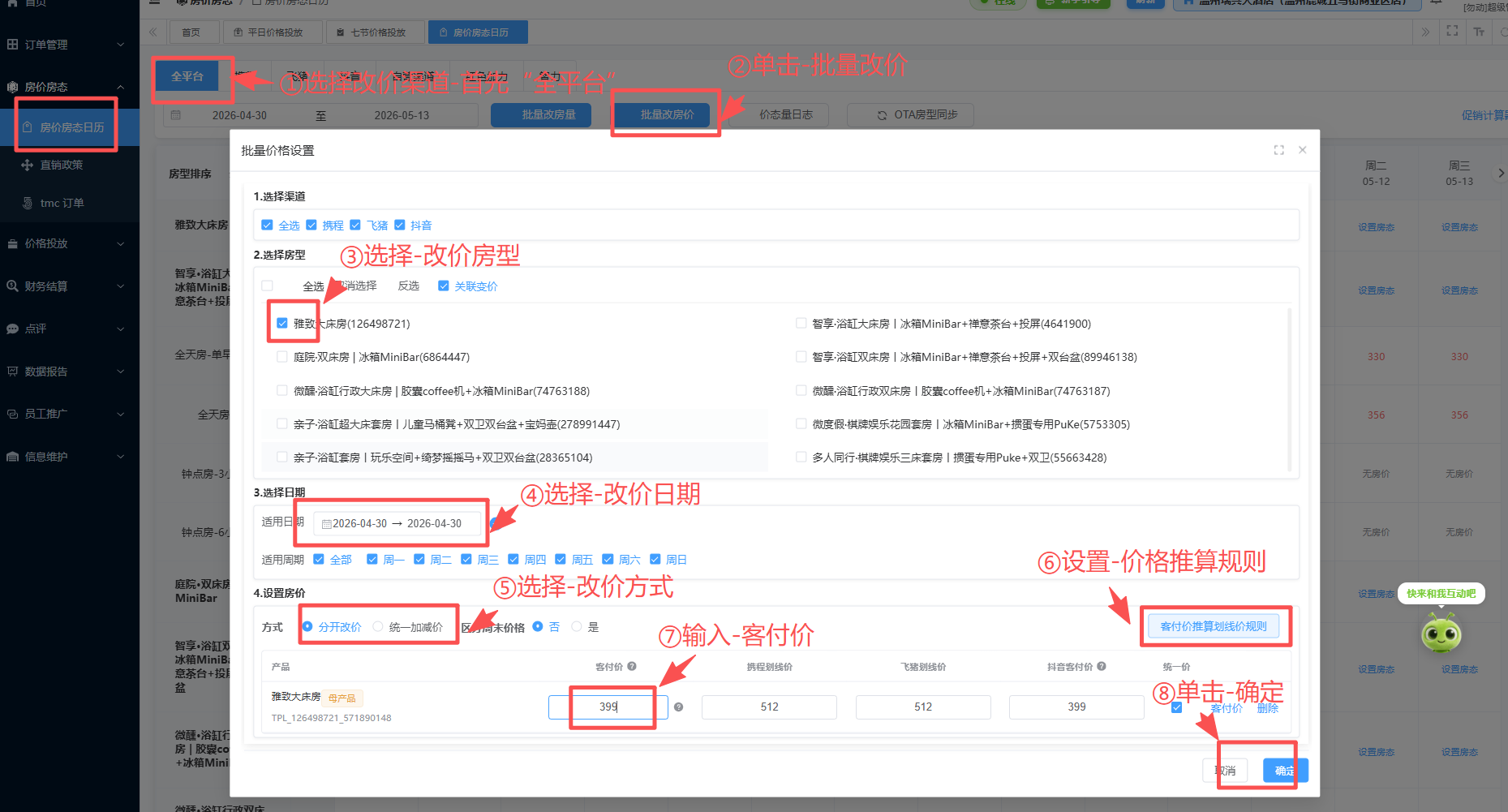Image resolution: width=1508 pixels, height=812 pixels.
Task: Click the 财务结算 magnifier icon
Action: pos(12,286)
